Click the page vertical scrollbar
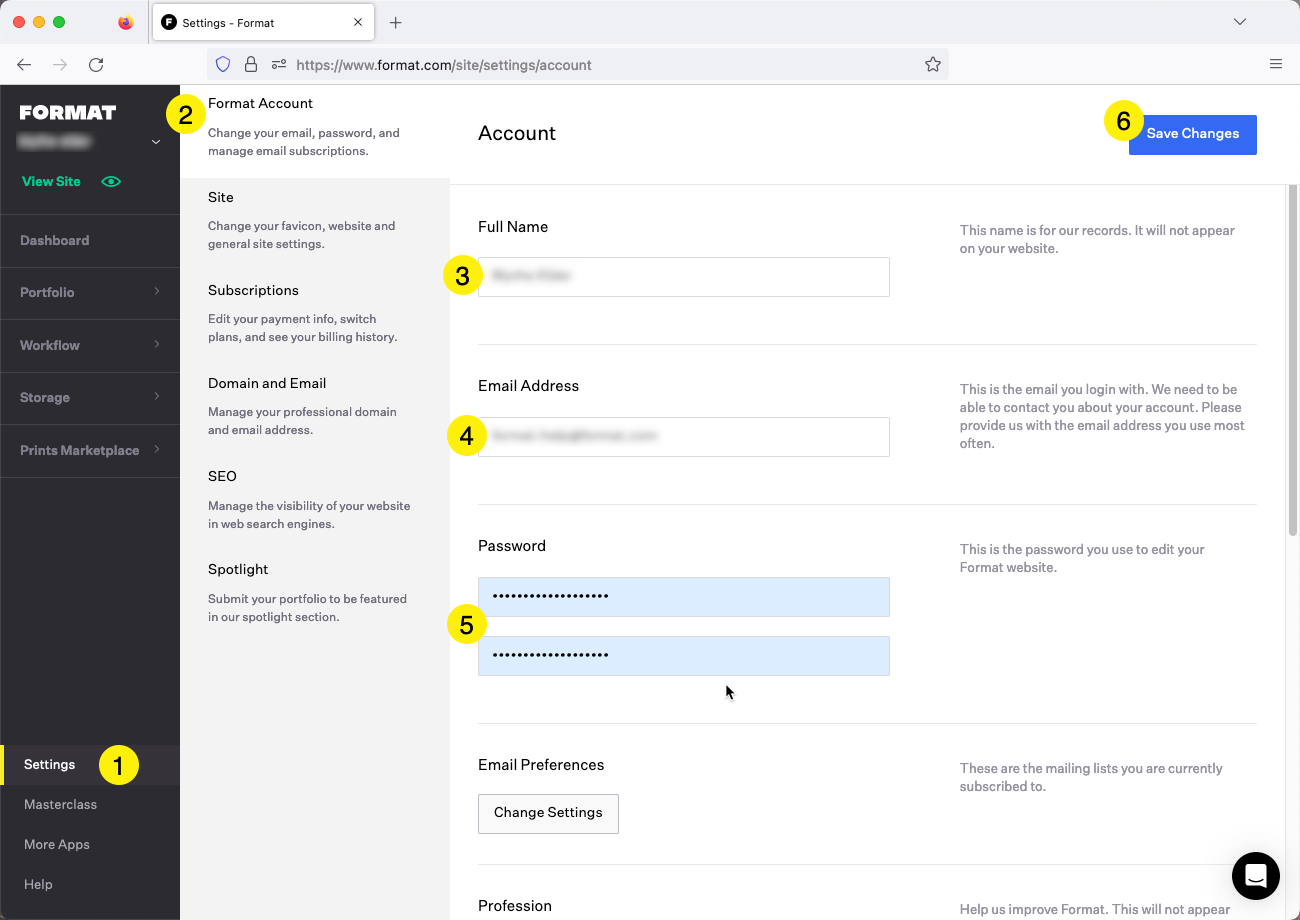Viewport: 1300px width, 920px height. point(1292,360)
